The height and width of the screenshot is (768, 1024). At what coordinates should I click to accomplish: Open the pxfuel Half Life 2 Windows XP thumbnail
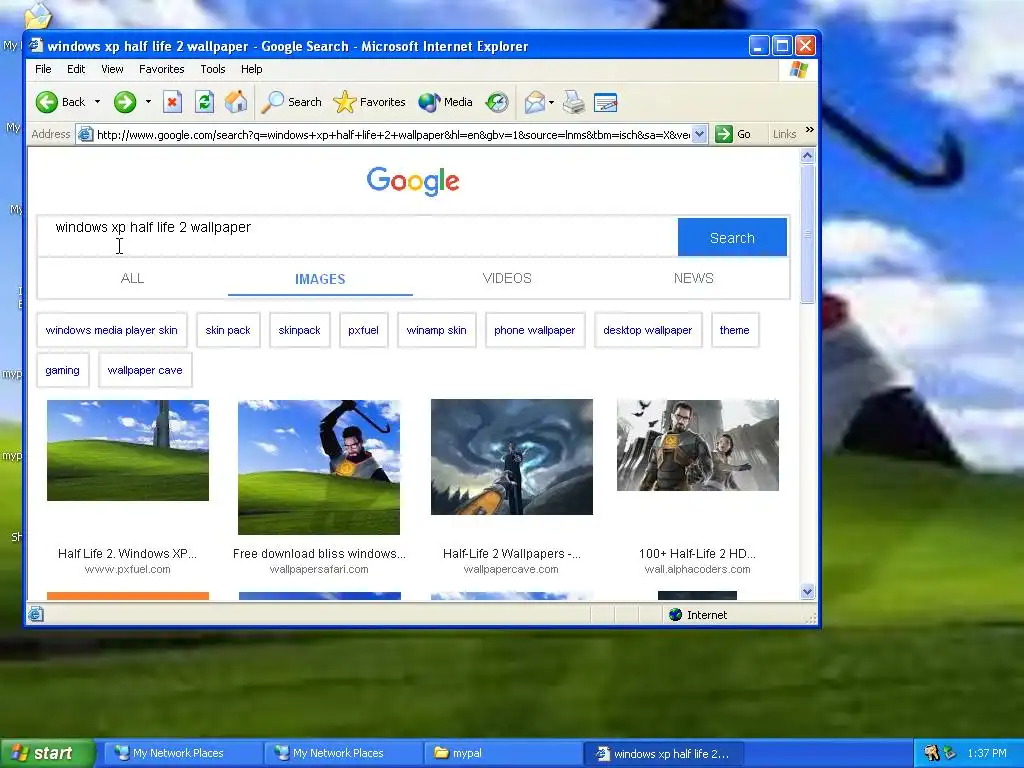coord(128,450)
